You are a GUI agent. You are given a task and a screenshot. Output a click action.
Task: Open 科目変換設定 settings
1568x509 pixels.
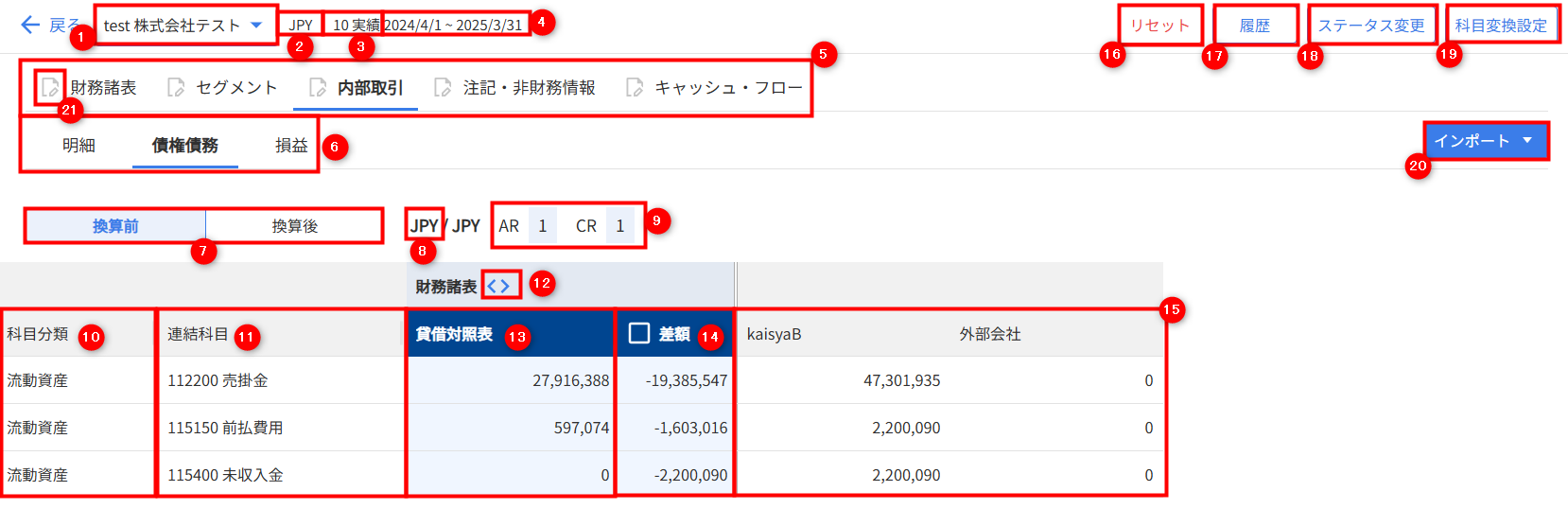1501,26
